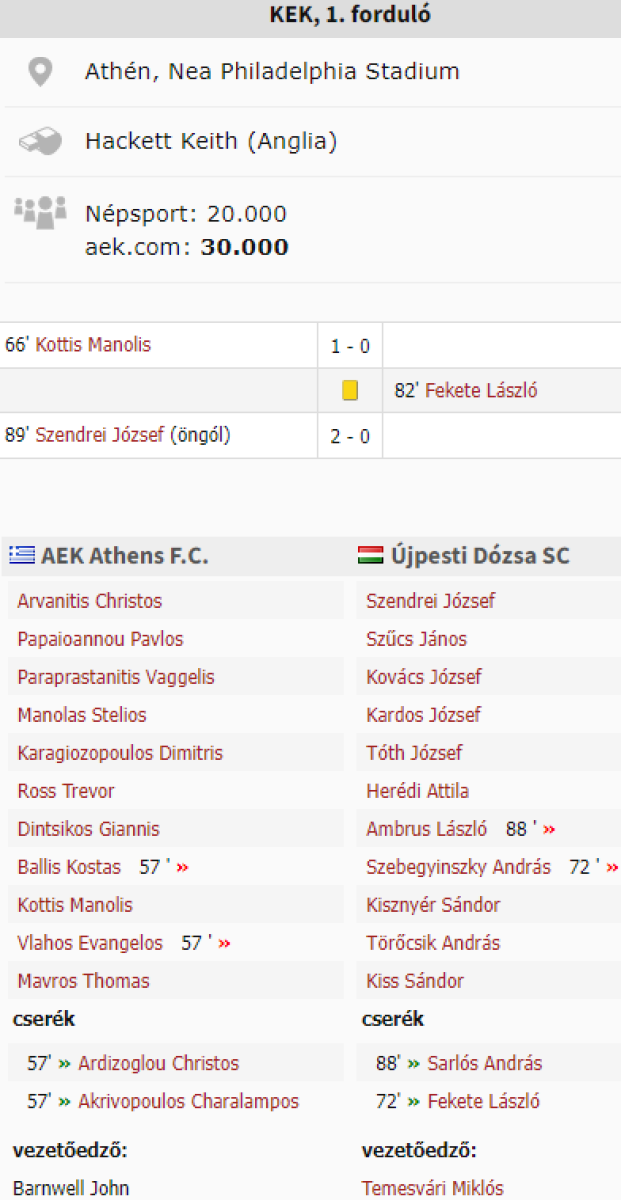621x1200 pixels.
Task: Click the attendance crowd icon
Action: coord(40,211)
